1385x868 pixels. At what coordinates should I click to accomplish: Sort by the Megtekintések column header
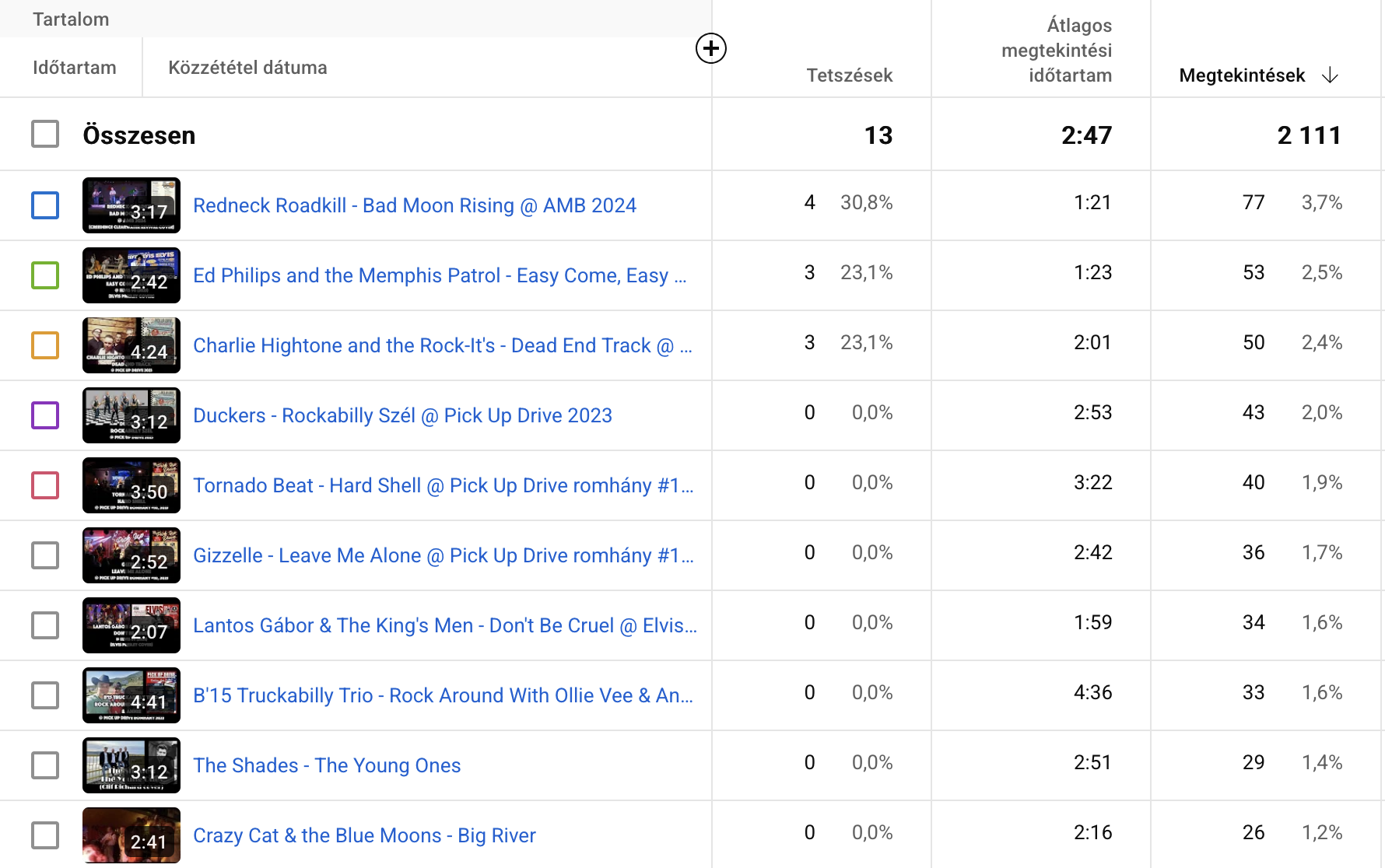point(1241,75)
